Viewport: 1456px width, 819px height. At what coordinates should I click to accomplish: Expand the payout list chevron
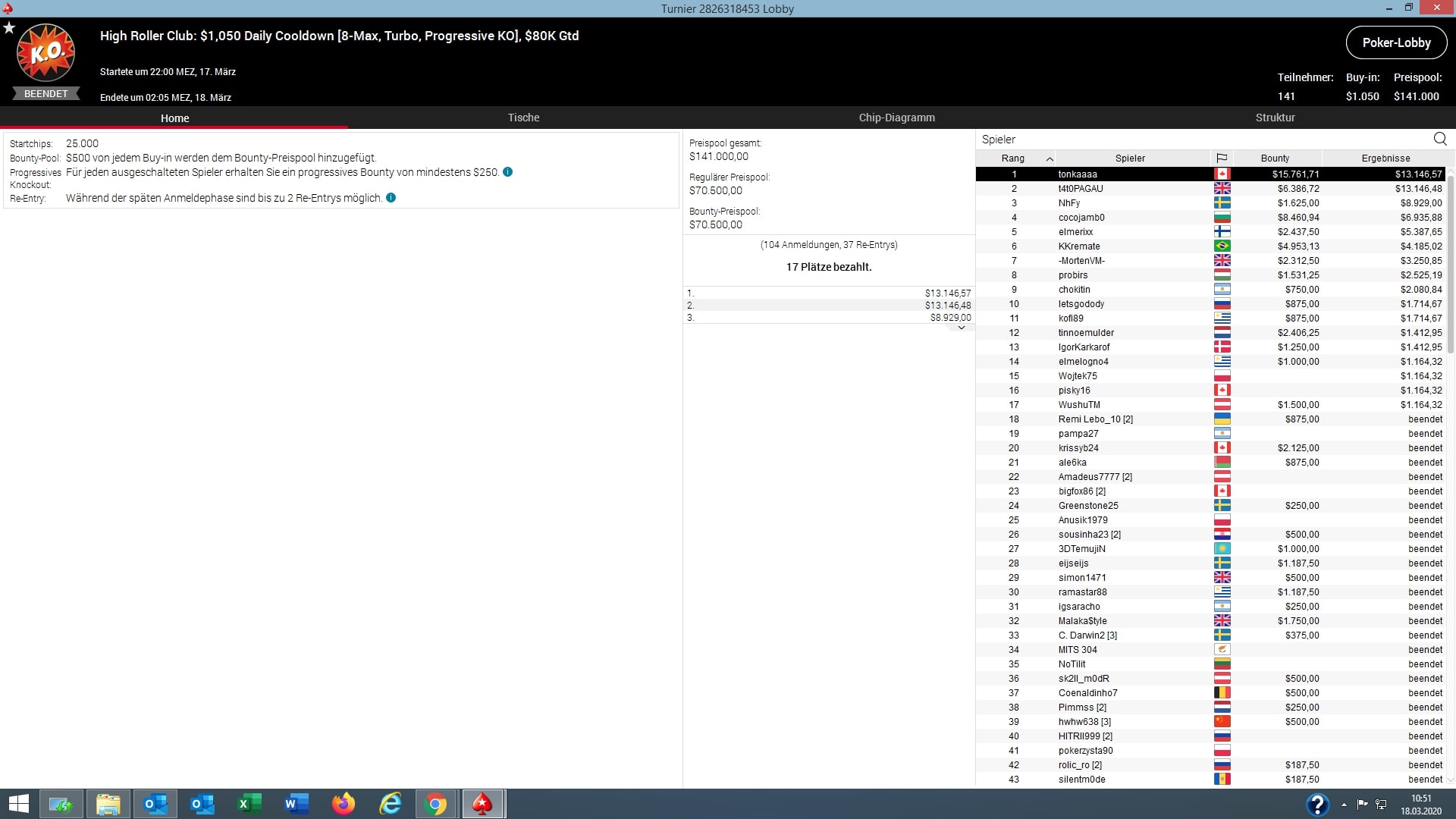point(961,328)
